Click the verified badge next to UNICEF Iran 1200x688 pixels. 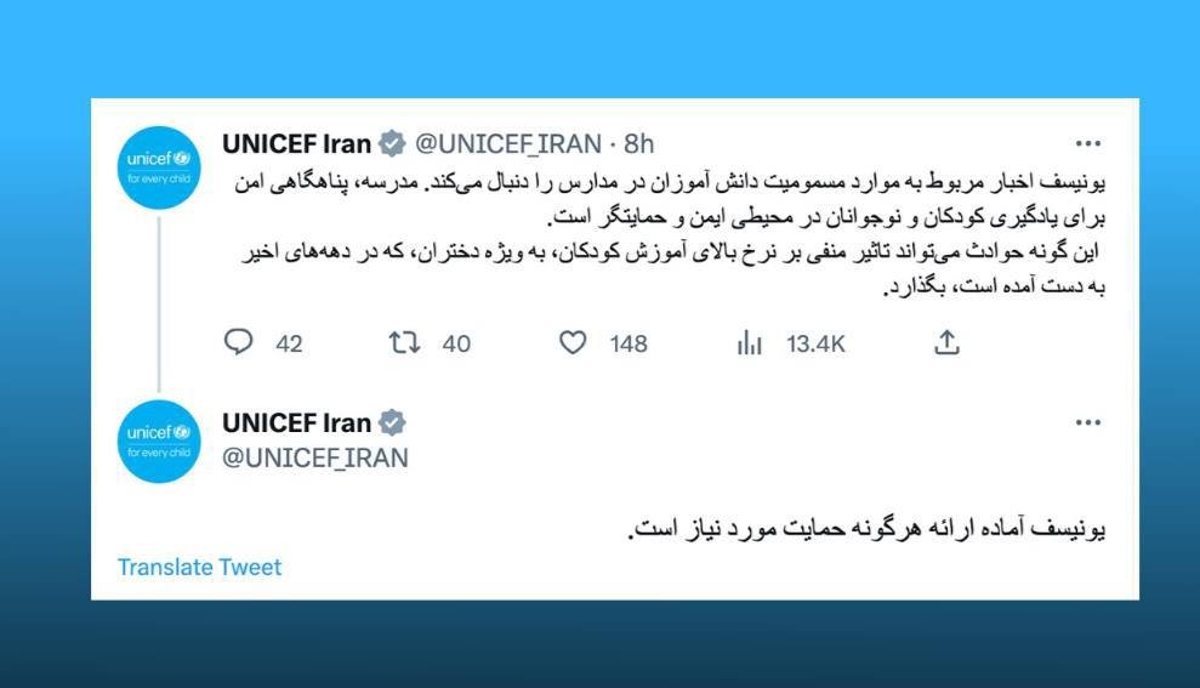coord(393,143)
